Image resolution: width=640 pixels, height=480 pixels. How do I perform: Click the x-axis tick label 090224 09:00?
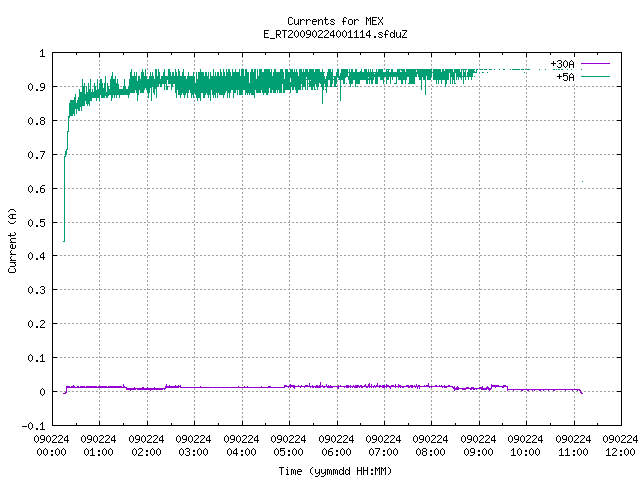[x=478, y=446]
